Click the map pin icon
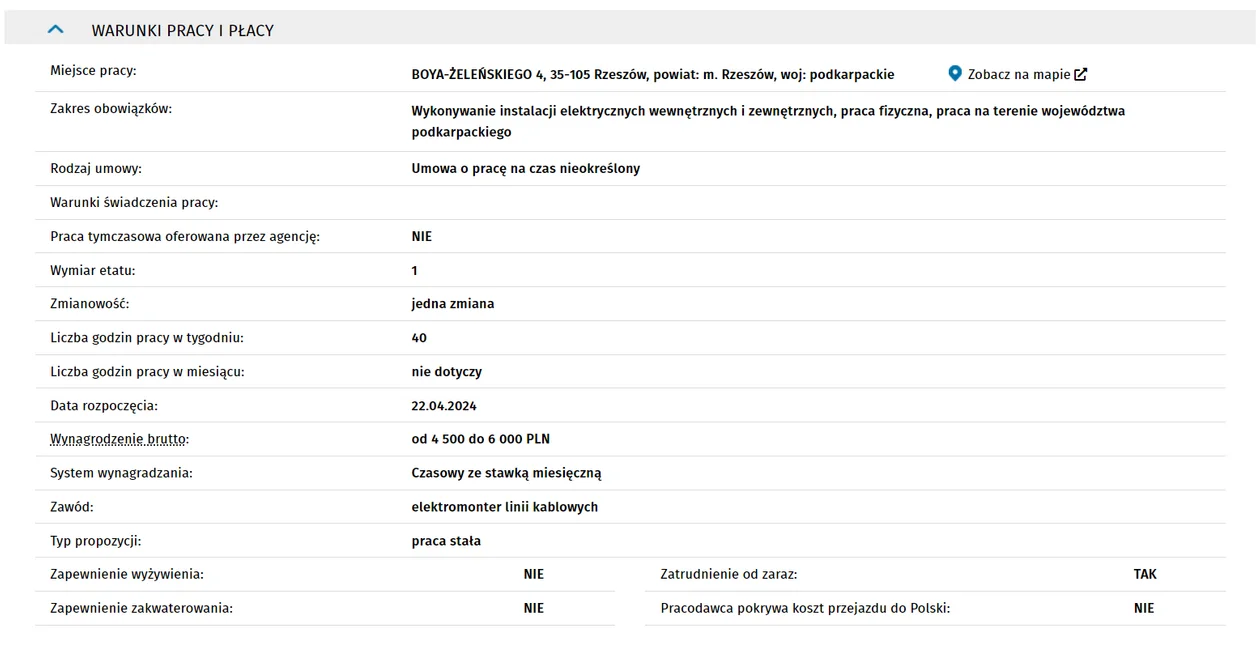This screenshot has width=1260, height=652. [x=955, y=74]
